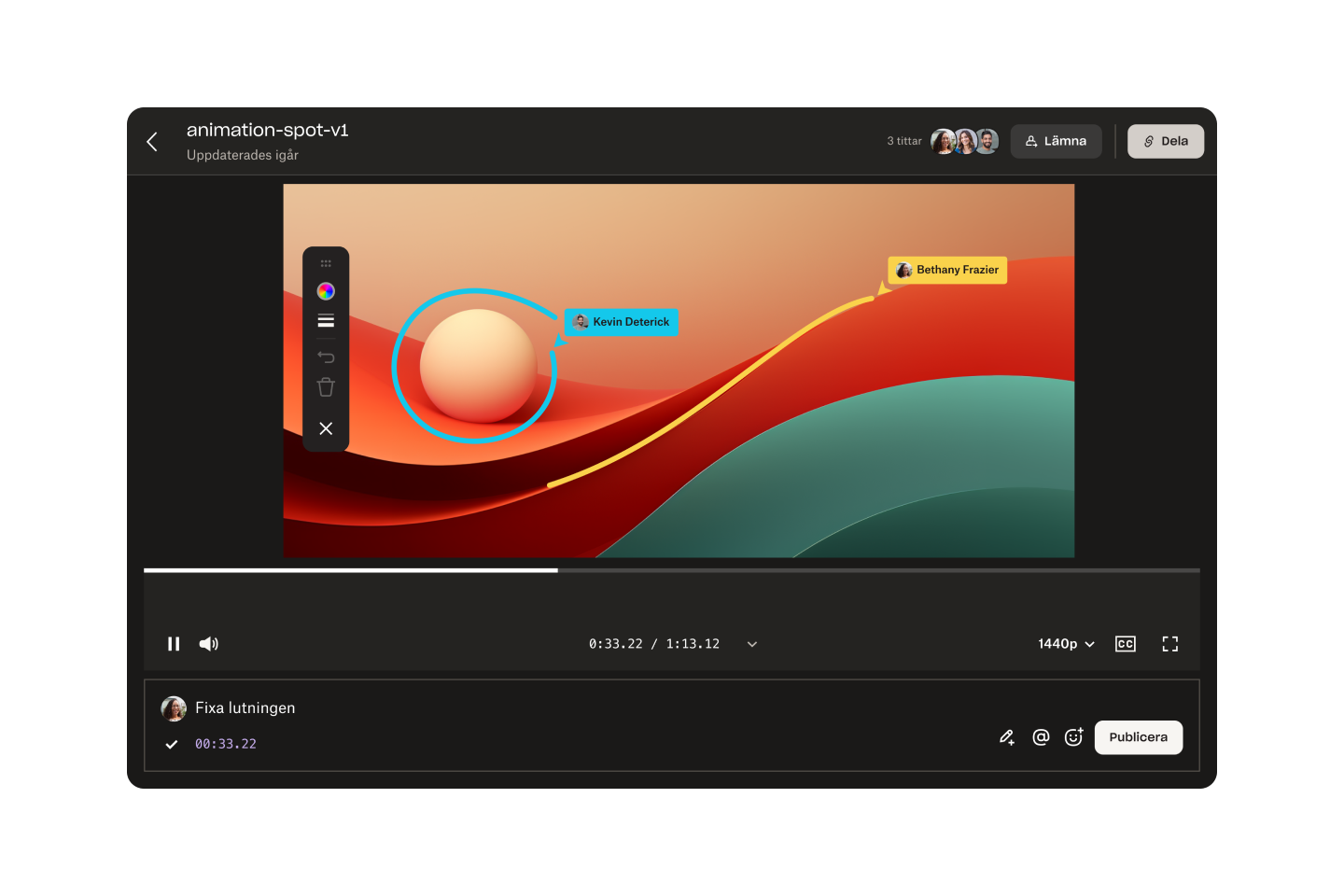Click the Lämna button

(x=1056, y=141)
